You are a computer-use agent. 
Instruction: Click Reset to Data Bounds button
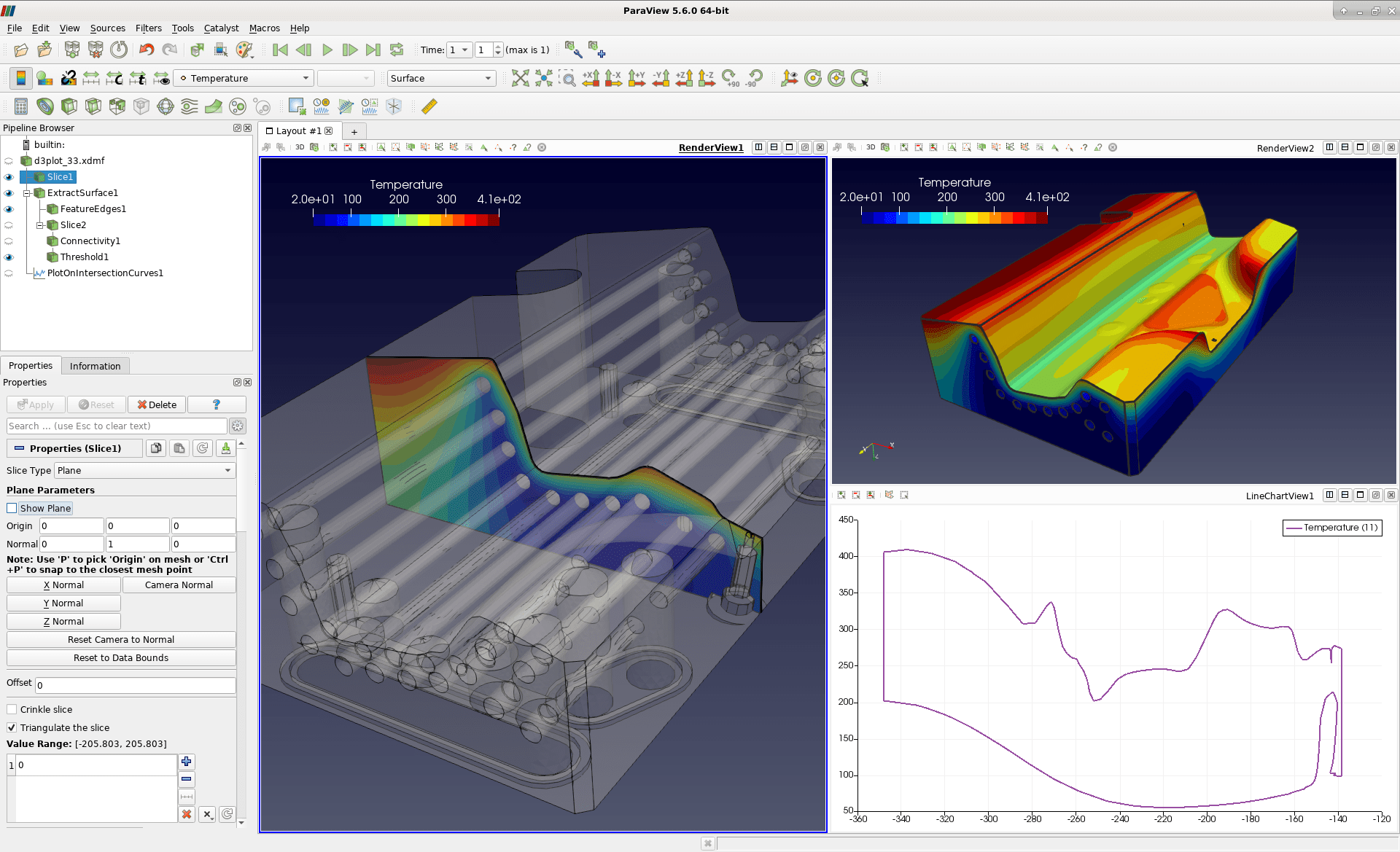(x=121, y=658)
